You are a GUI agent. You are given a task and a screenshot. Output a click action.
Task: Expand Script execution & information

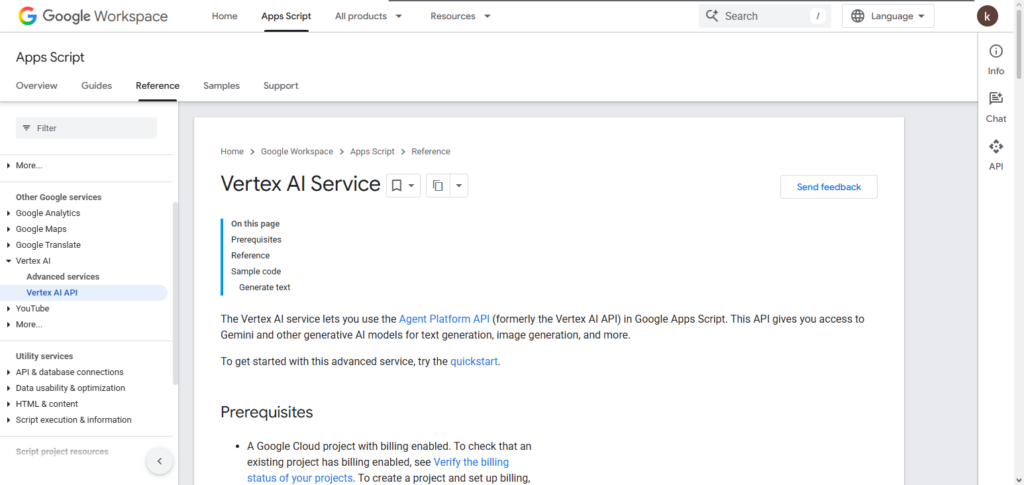(8, 420)
